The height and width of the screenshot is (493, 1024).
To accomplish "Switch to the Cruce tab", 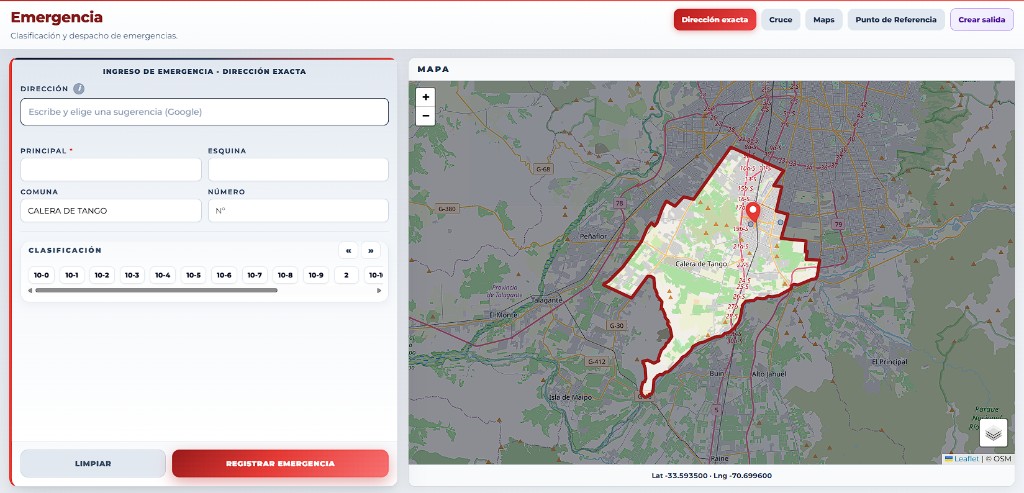I will (x=780, y=20).
